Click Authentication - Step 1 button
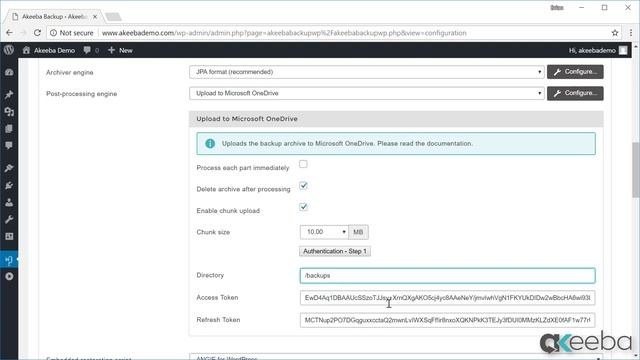Screen dimensions: 640x360 (335, 251)
